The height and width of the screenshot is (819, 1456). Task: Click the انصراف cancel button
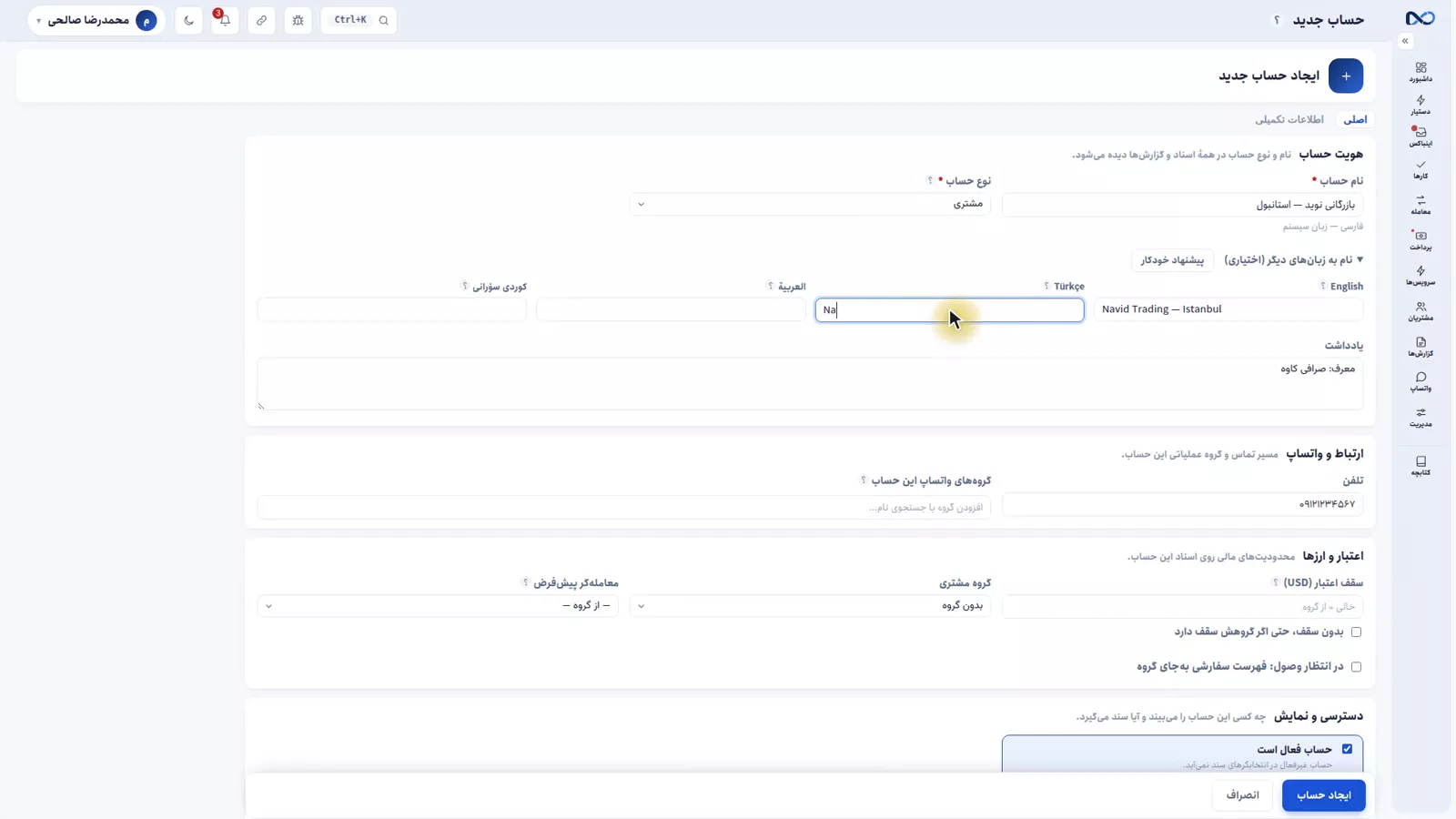pos(1242,795)
